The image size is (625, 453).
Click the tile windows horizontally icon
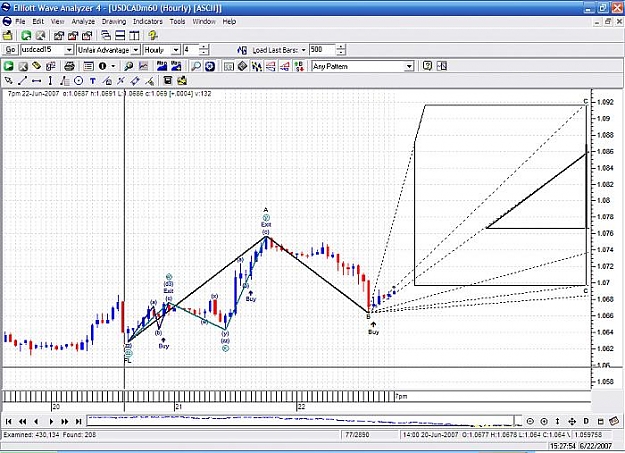(x=120, y=35)
